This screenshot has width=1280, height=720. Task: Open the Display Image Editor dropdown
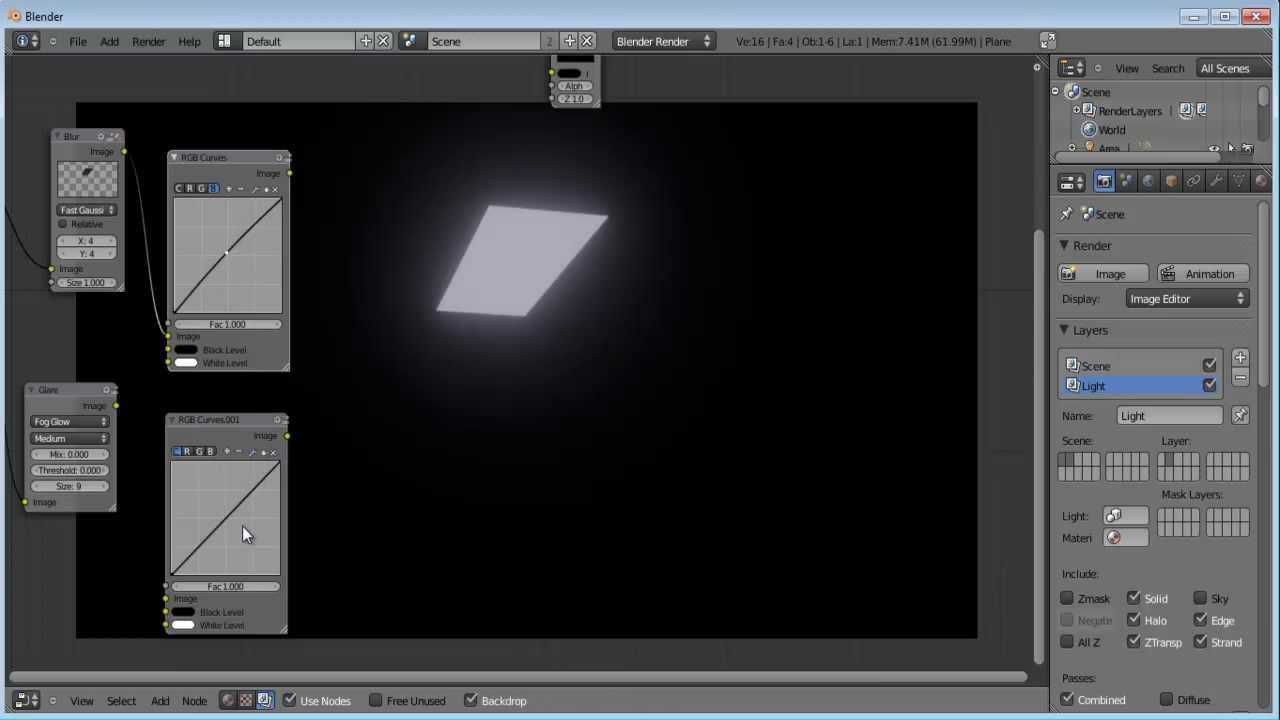pos(1187,299)
